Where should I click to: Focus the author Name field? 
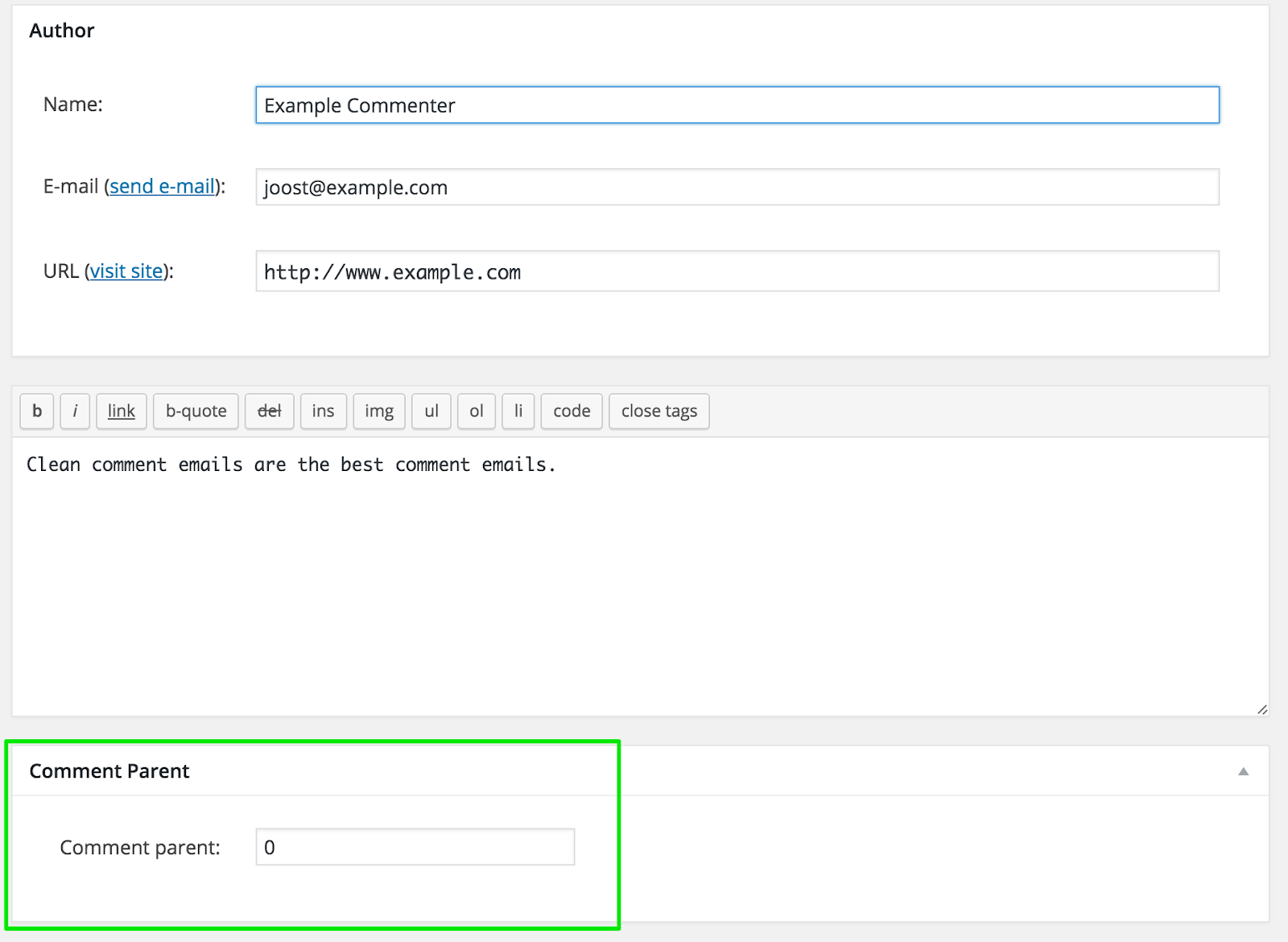coord(737,105)
